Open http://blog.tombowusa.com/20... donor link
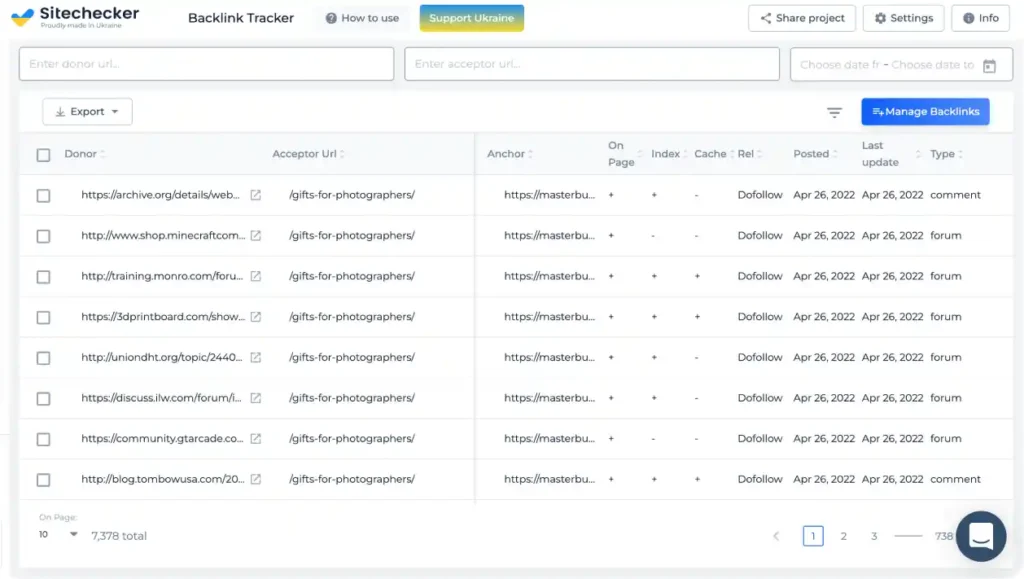 163,479
